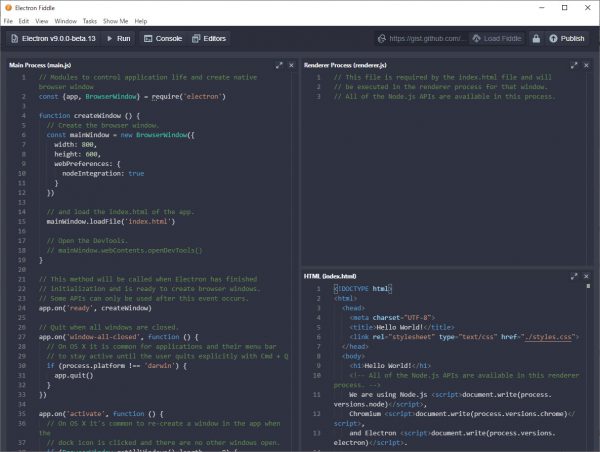The image size is (600, 452).
Task: Click the Publish button
Action: [567, 39]
